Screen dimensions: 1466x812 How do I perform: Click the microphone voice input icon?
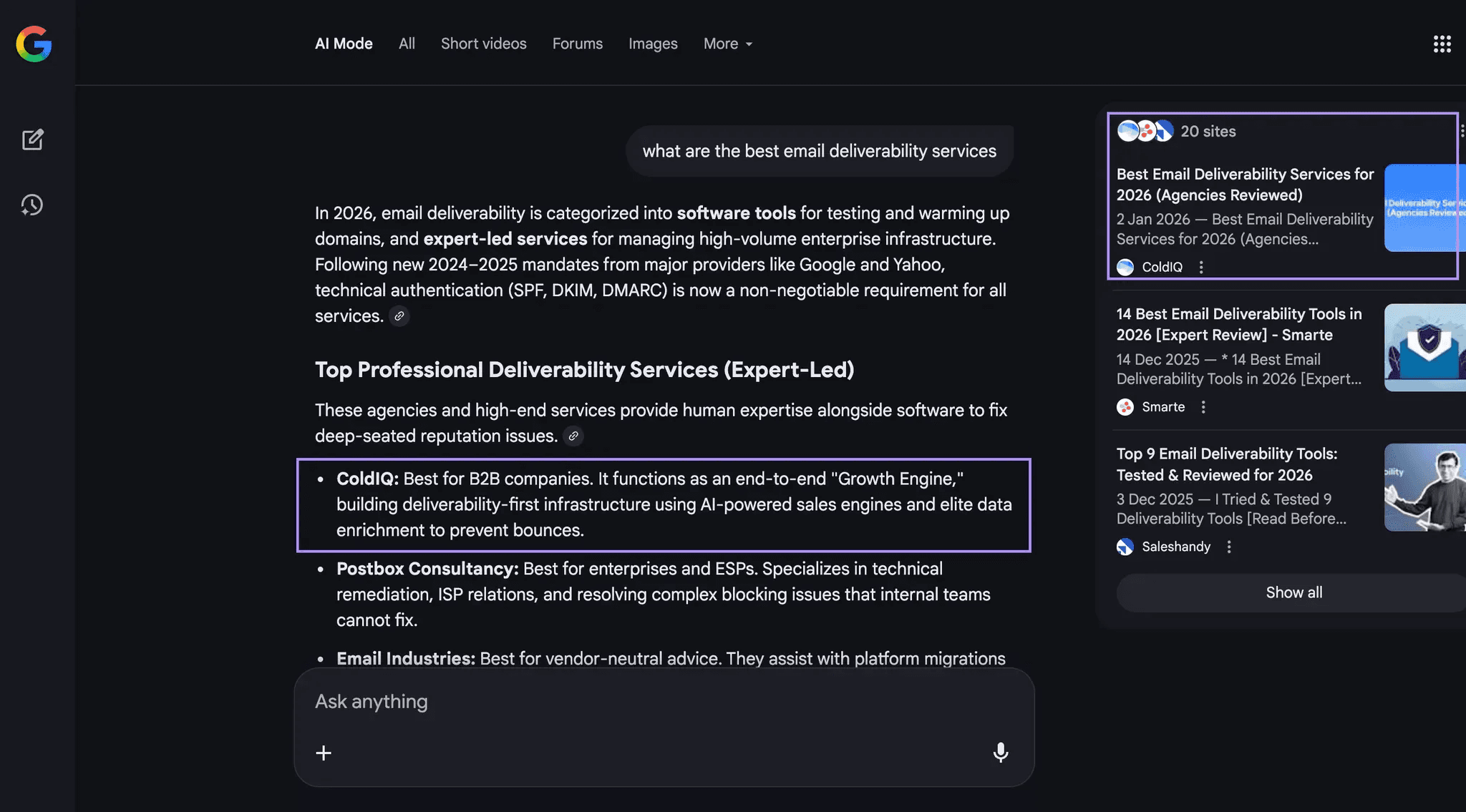1001,752
